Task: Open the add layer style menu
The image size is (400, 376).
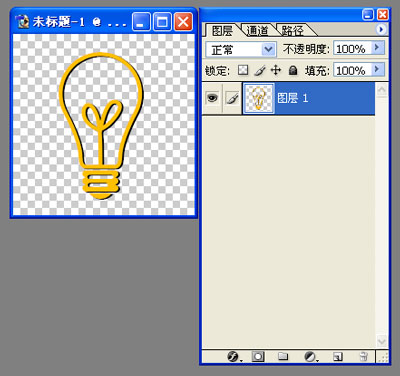Action: (x=233, y=357)
